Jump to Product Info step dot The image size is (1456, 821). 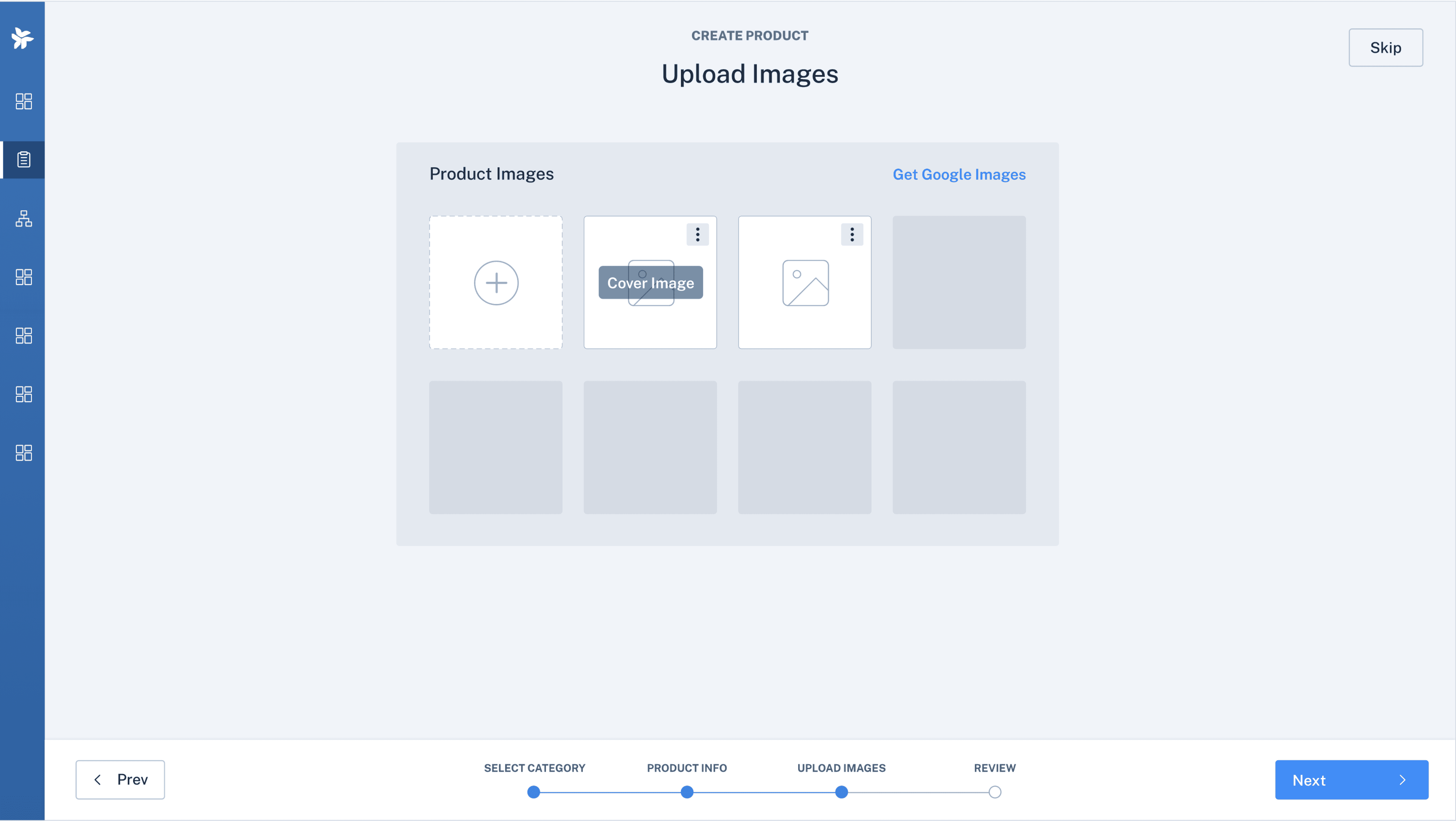pyautogui.click(x=687, y=792)
